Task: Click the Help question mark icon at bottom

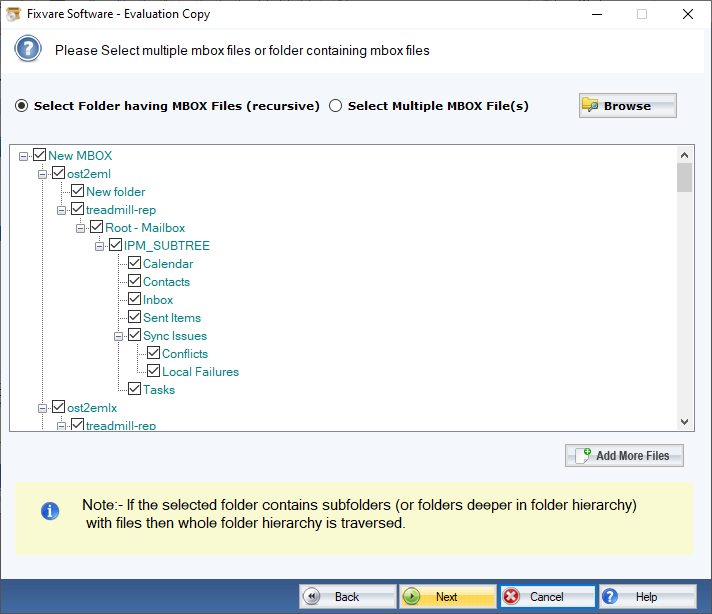Action: click(613, 597)
